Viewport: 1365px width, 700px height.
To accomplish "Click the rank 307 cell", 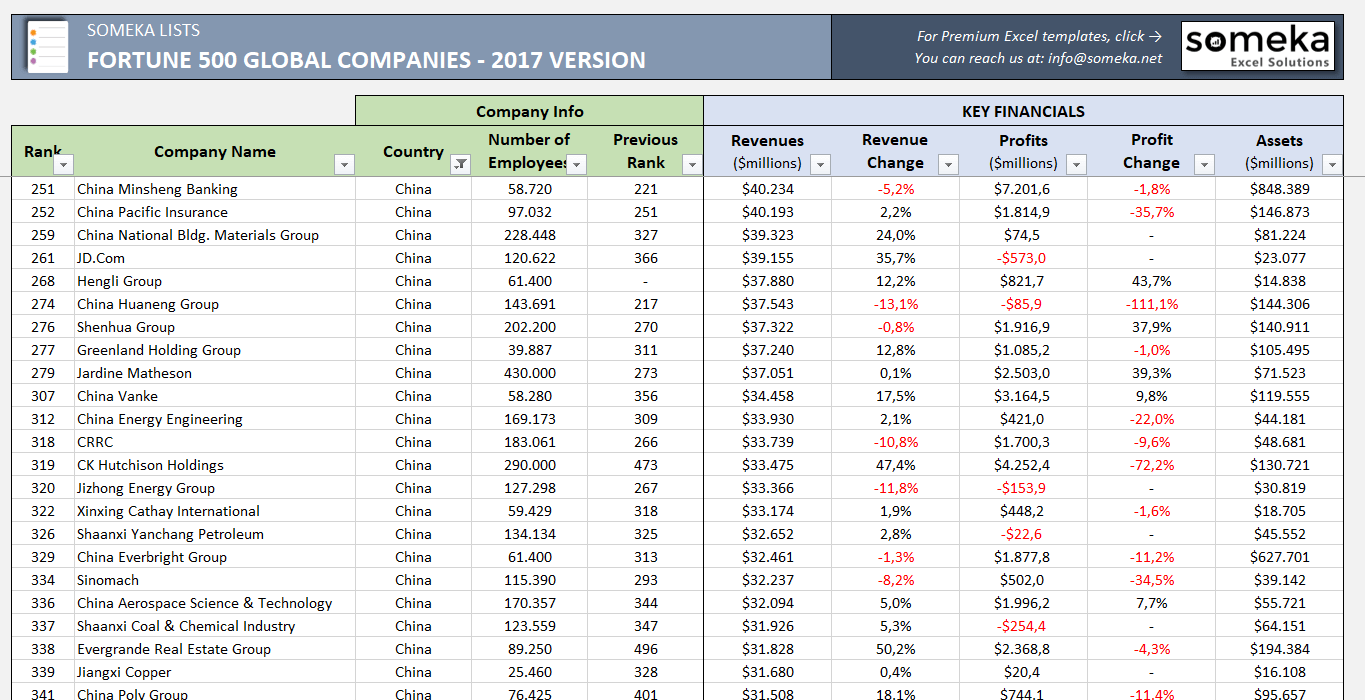I will point(43,396).
